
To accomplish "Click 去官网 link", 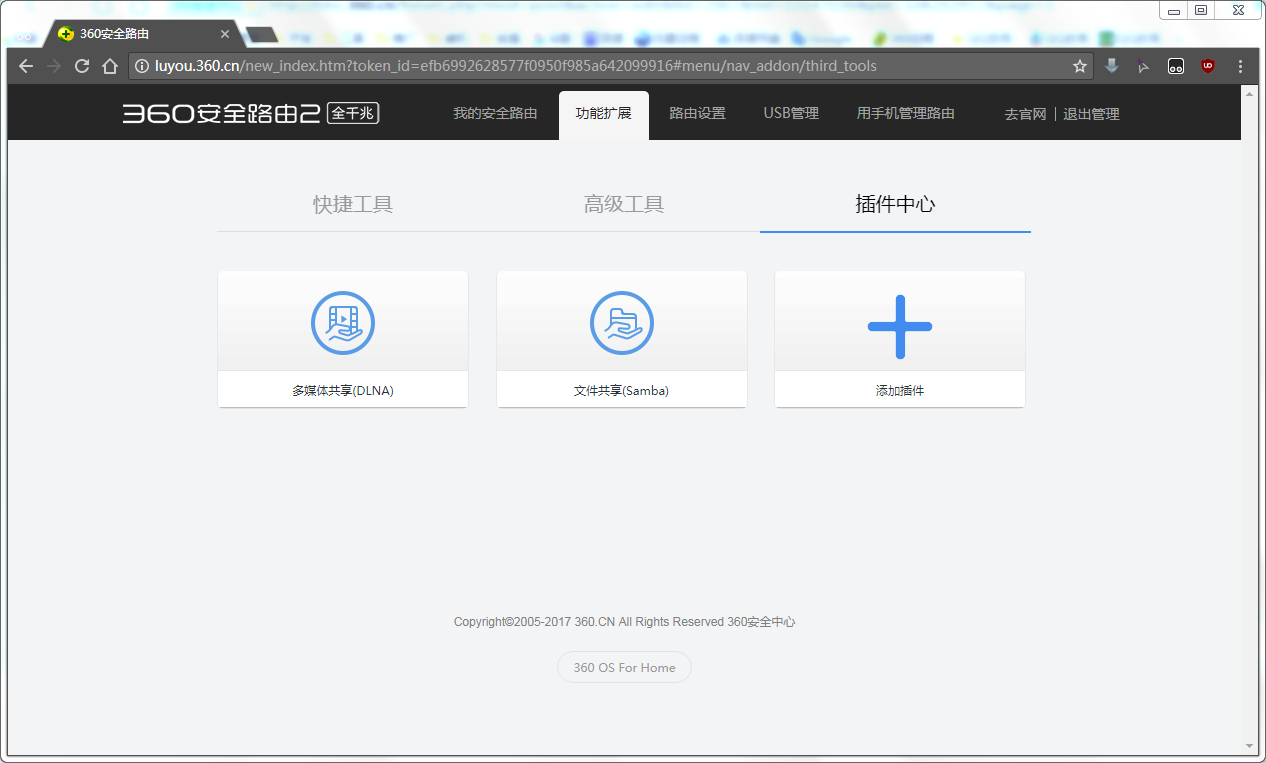I will (1025, 115).
